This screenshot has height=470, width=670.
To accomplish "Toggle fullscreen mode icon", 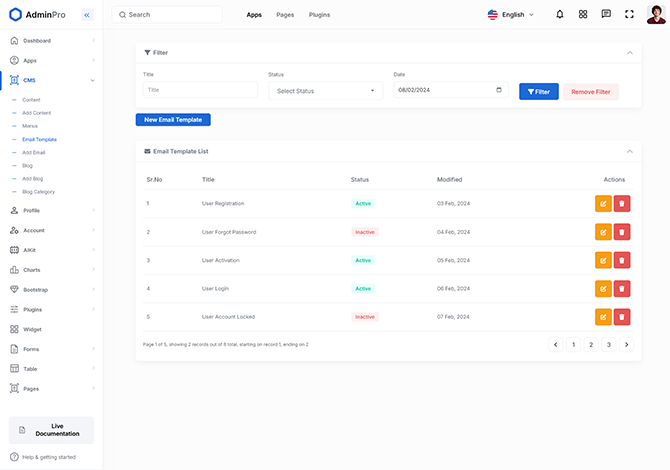I will (629, 14).
